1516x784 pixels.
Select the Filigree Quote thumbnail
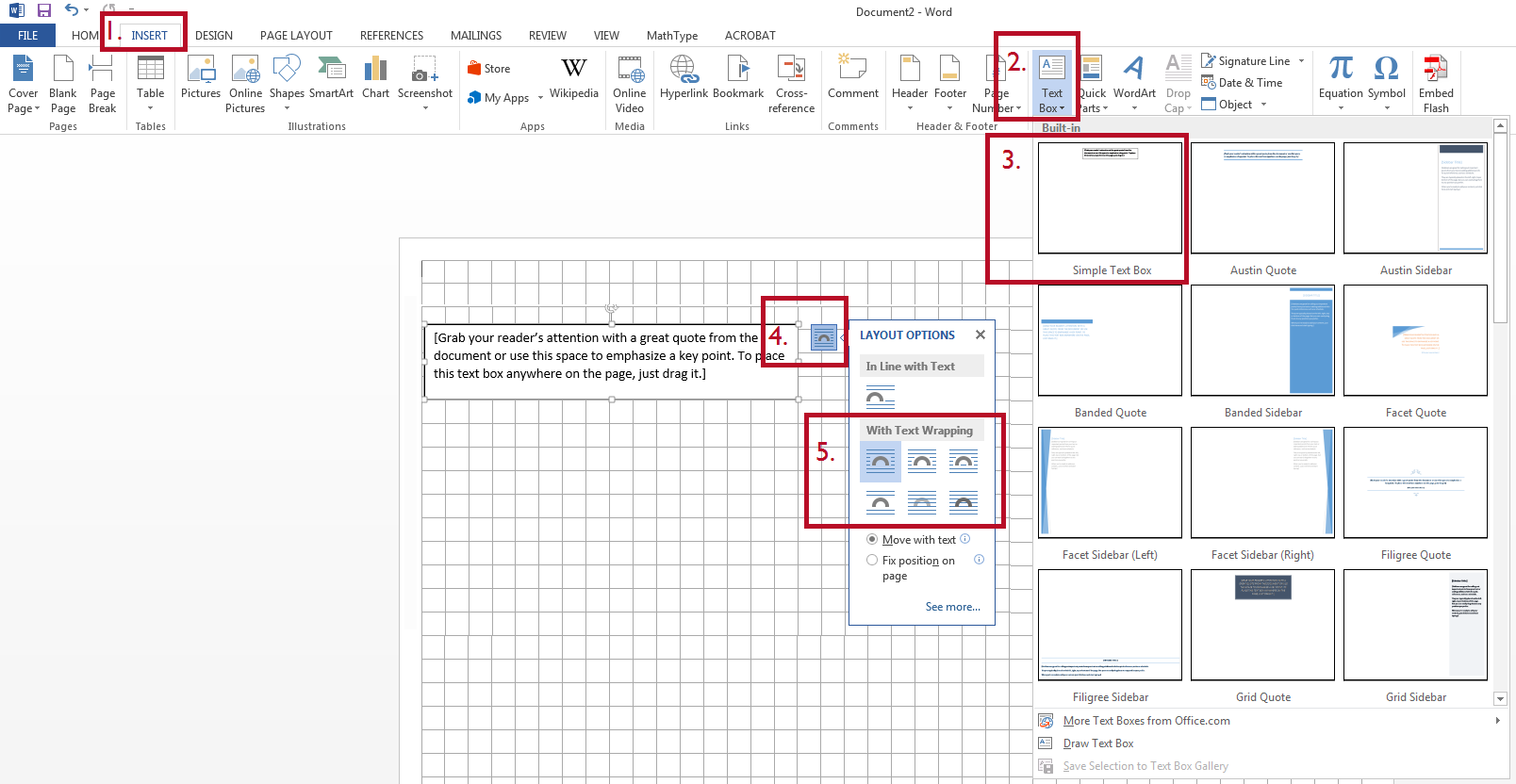(x=1415, y=482)
